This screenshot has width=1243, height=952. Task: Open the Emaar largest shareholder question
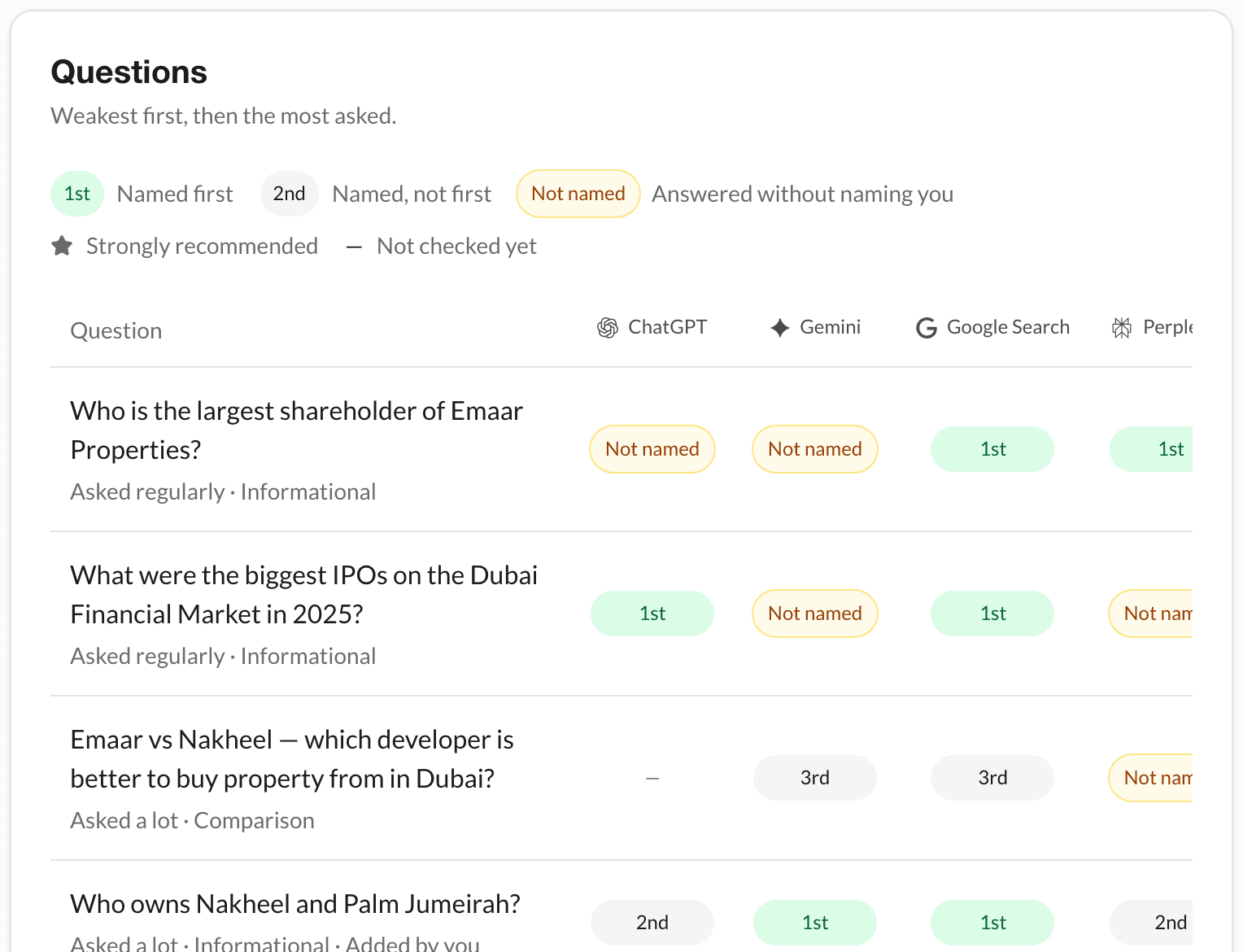click(297, 430)
